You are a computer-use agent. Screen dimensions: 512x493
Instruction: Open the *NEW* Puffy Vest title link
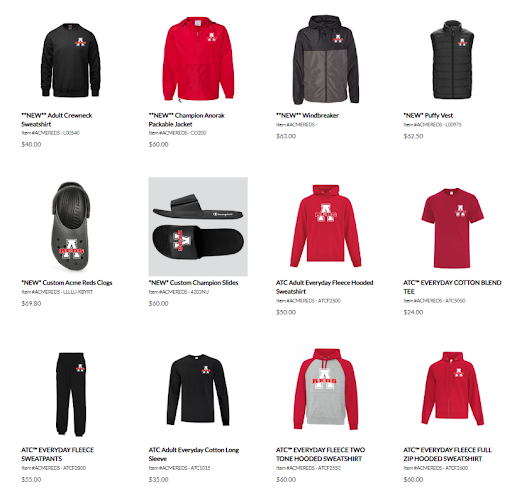[x=428, y=115]
